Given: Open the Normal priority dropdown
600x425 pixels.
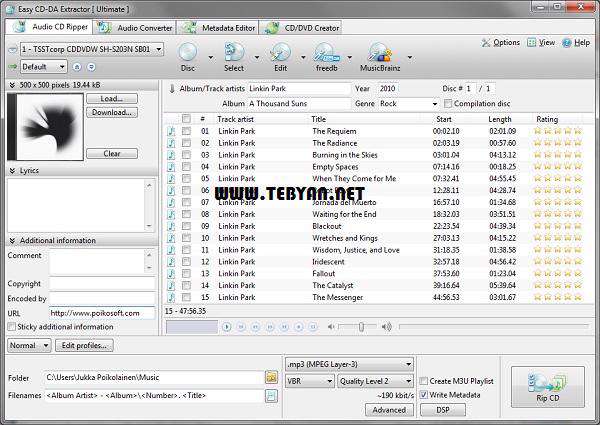Looking at the screenshot, I should click(29, 345).
